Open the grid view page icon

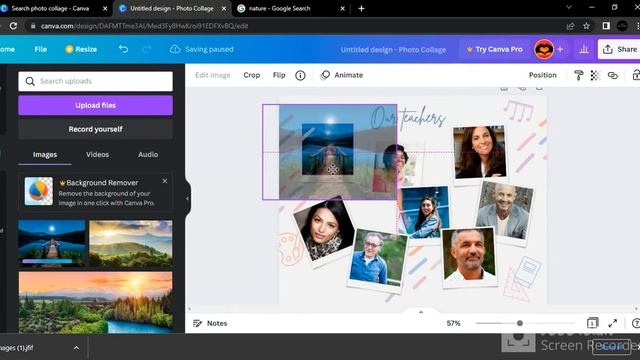click(x=592, y=323)
